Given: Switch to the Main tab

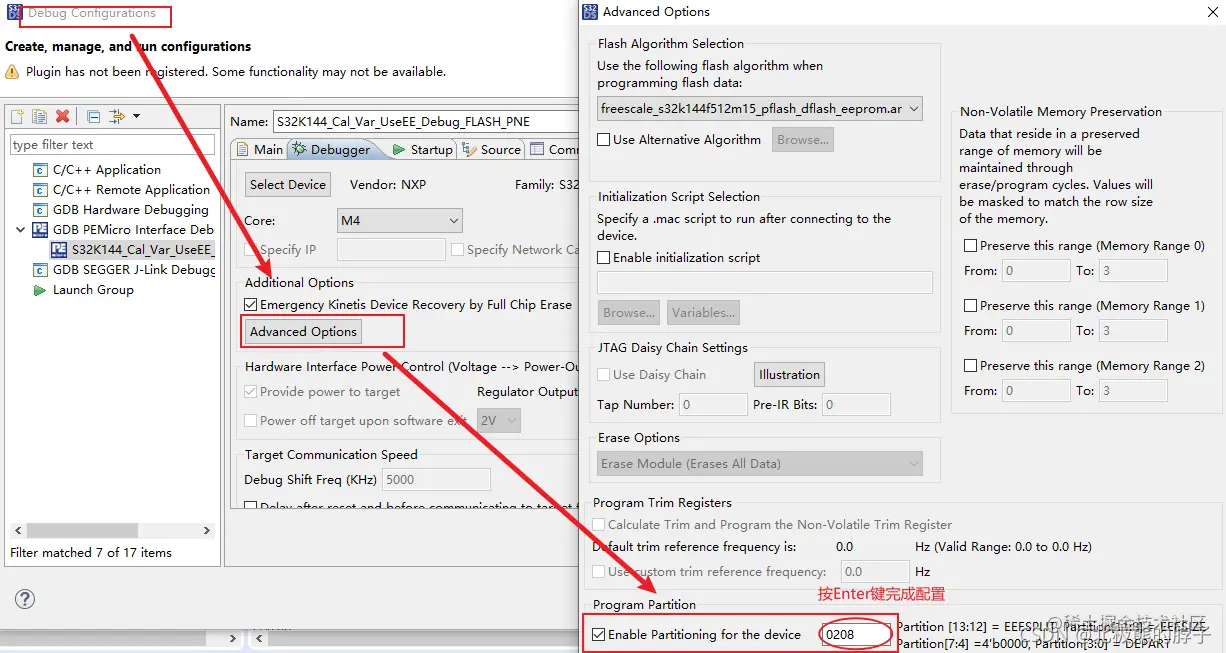Looking at the screenshot, I should click(x=259, y=150).
